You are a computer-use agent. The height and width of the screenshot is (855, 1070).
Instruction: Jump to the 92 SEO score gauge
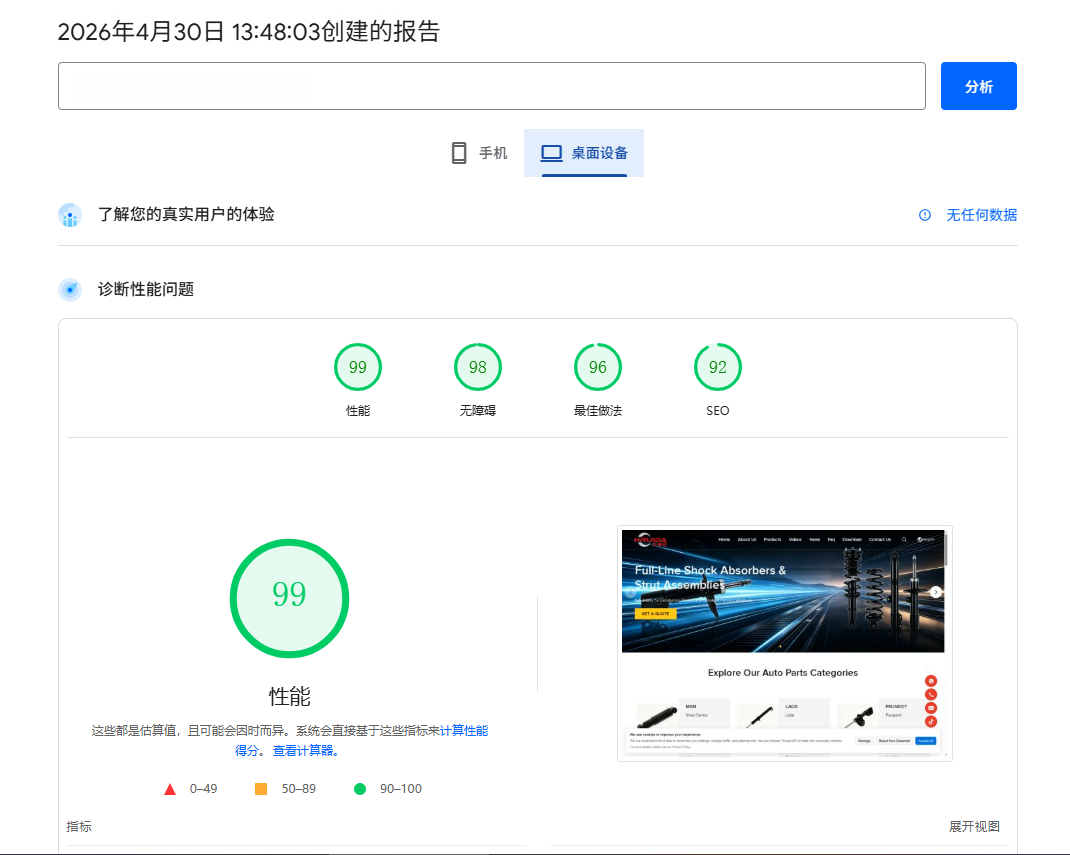pyautogui.click(x=718, y=367)
